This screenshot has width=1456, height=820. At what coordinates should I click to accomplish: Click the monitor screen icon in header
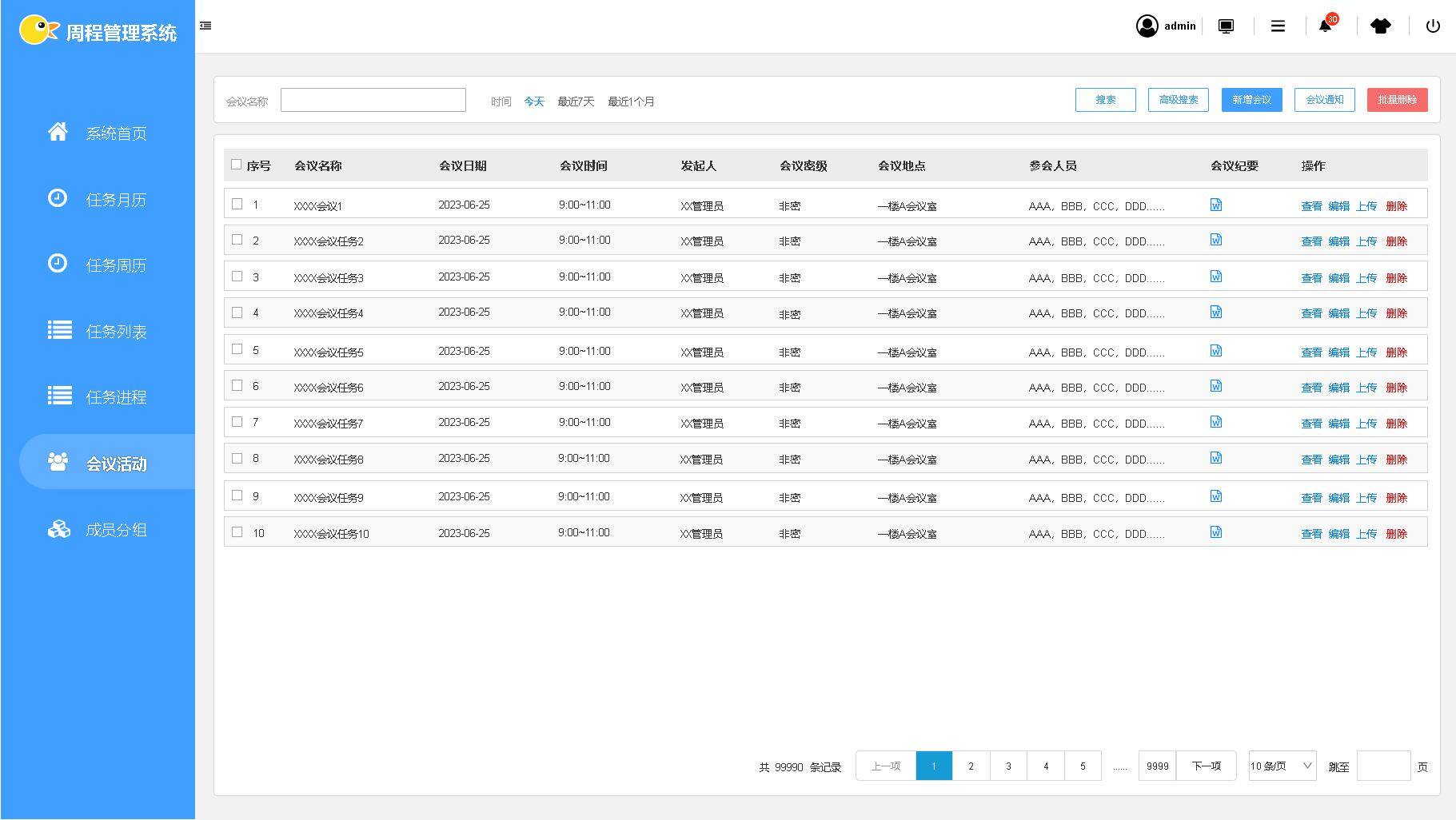tap(1226, 26)
